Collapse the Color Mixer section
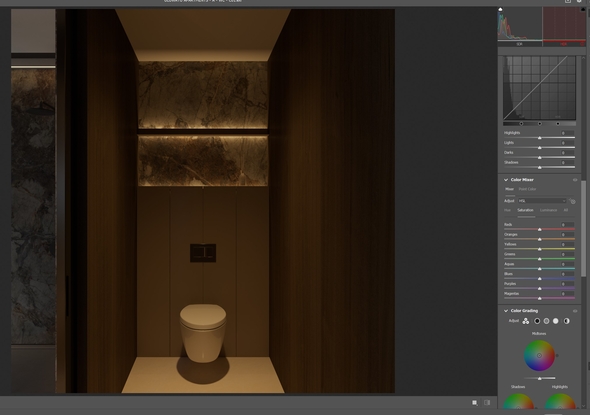Image resolution: width=590 pixels, height=415 pixels. [506, 180]
